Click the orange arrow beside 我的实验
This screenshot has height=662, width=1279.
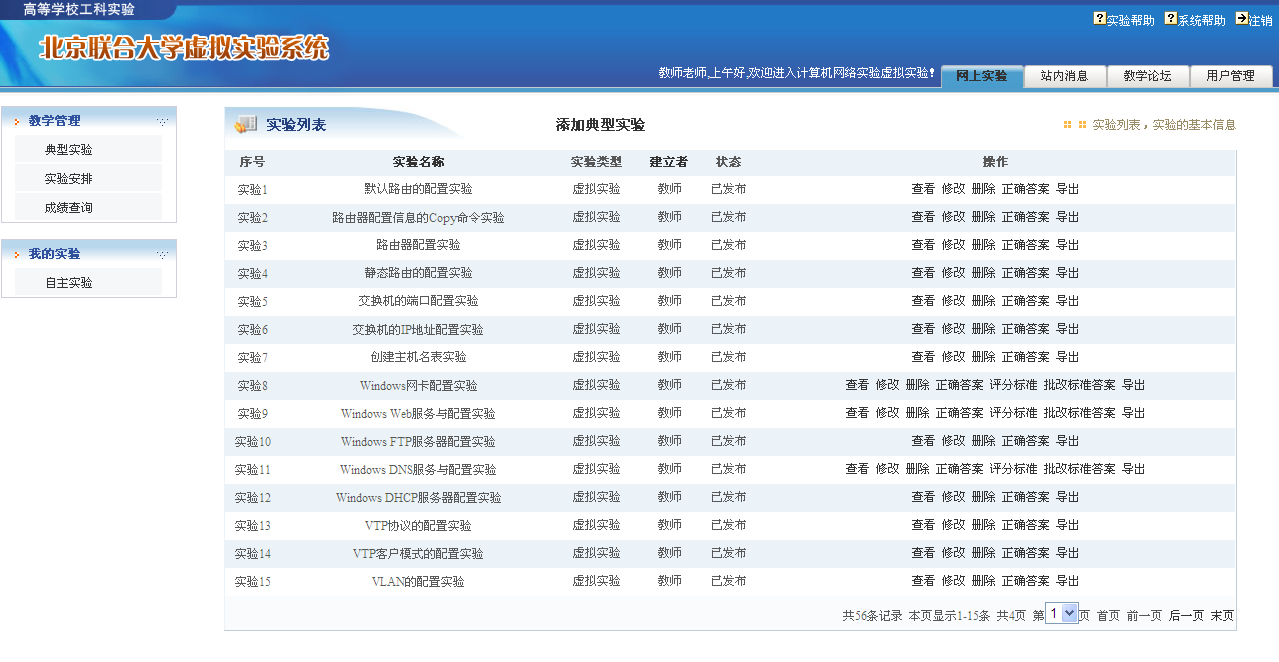tap(17, 255)
